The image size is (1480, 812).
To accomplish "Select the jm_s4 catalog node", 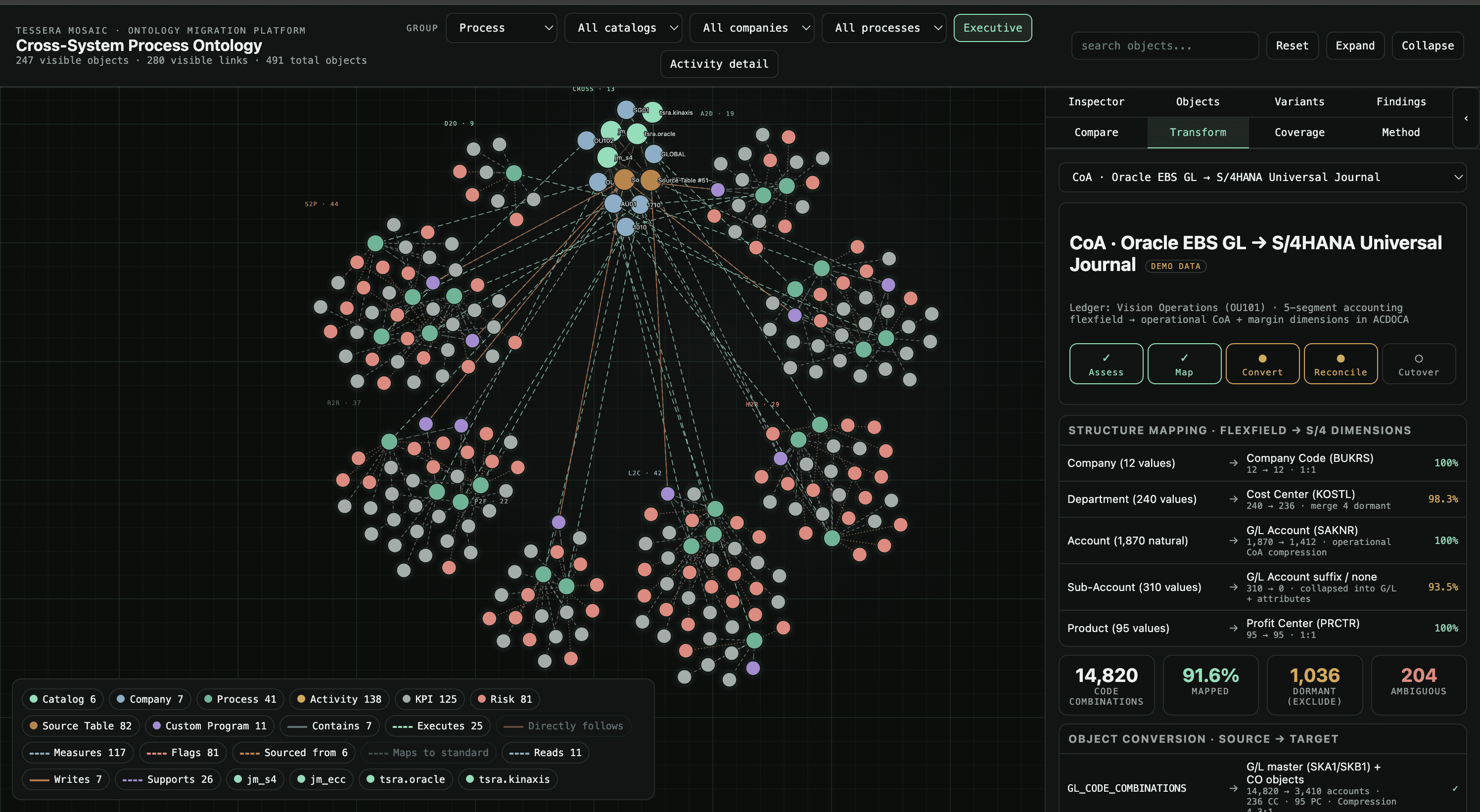I will pos(608,157).
